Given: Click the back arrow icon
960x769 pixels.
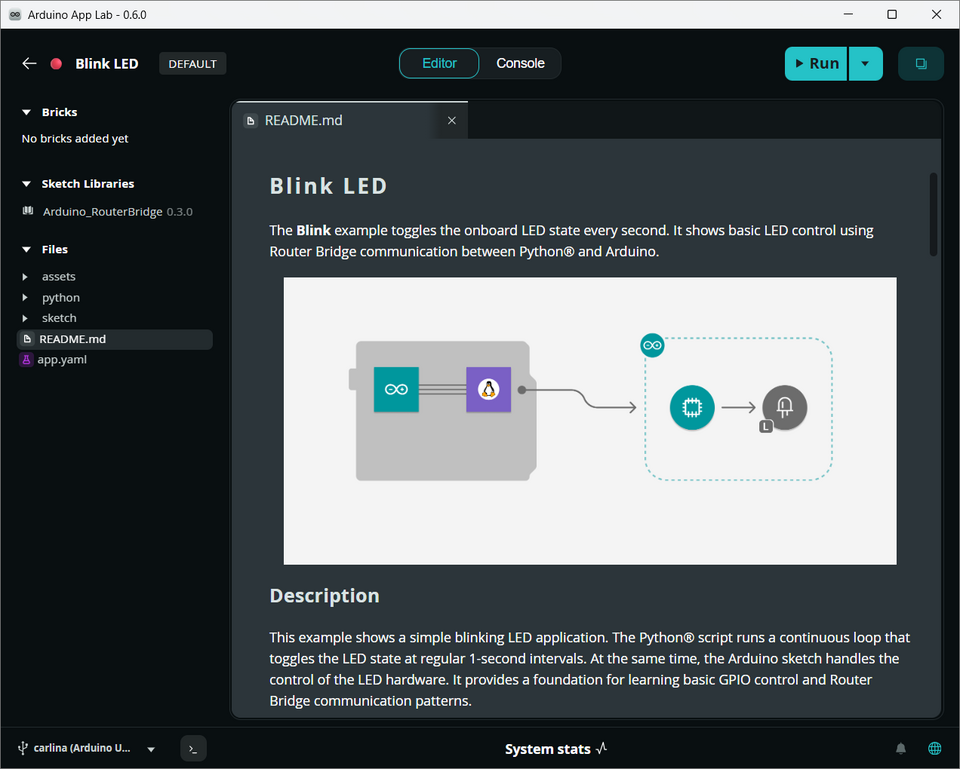Looking at the screenshot, I should coord(29,64).
